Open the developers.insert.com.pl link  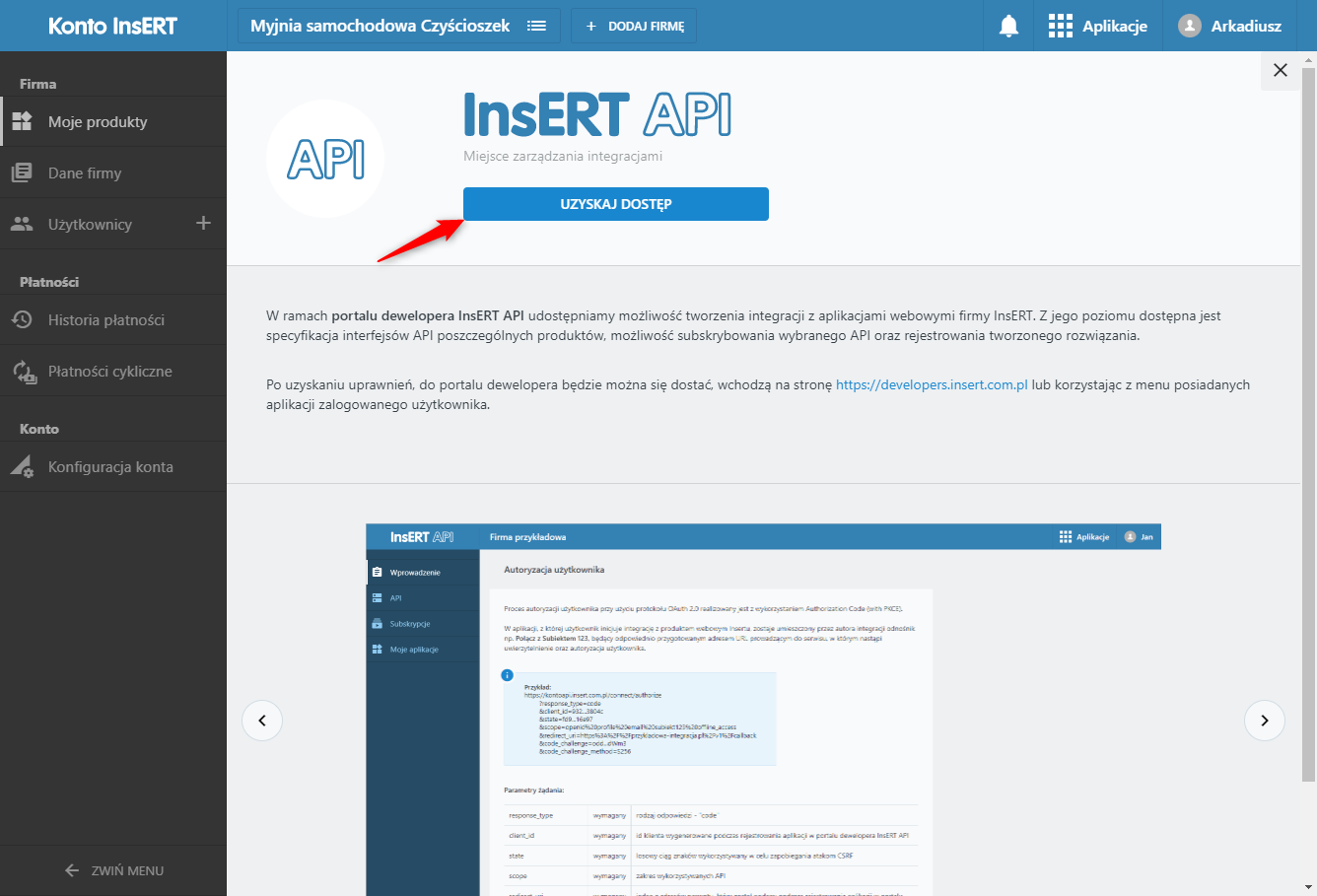coord(932,384)
